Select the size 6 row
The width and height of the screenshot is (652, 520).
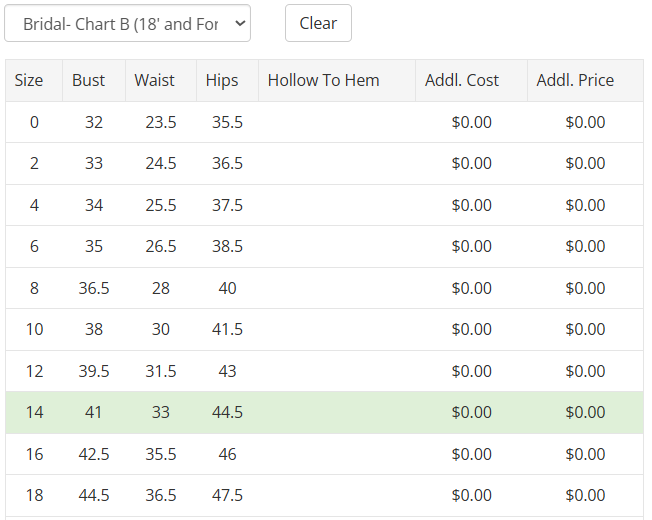click(35, 246)
